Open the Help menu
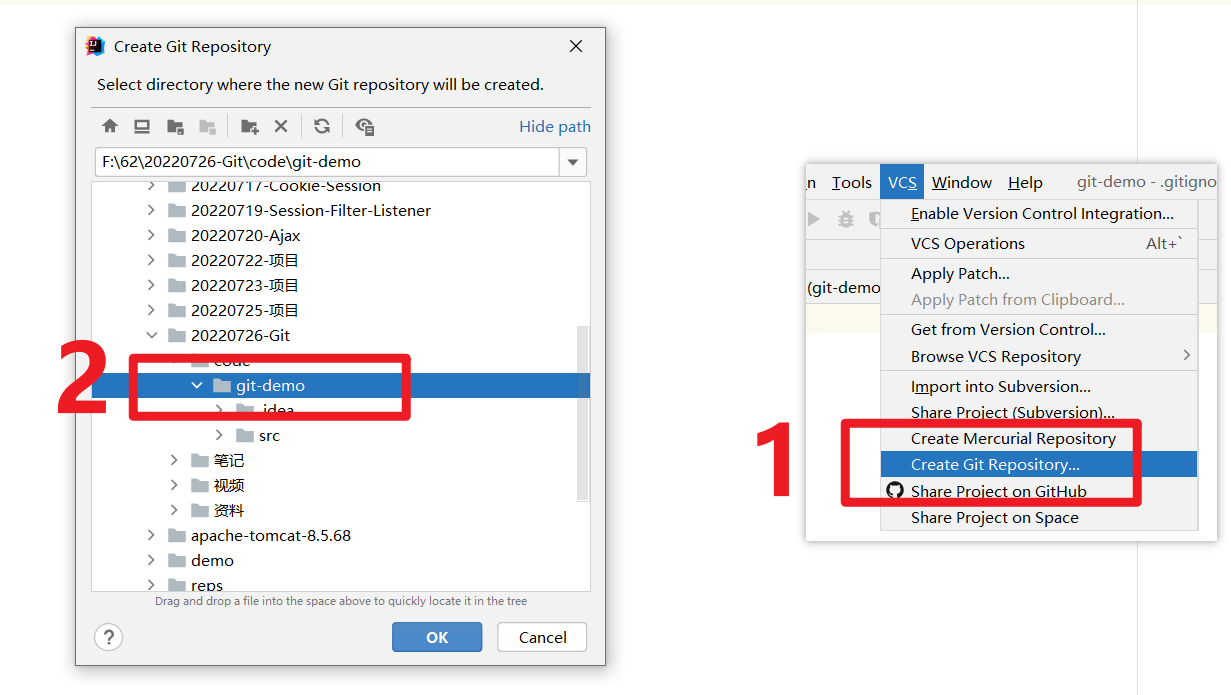Screen dimensions: 1231x695 pos(1025,182)
